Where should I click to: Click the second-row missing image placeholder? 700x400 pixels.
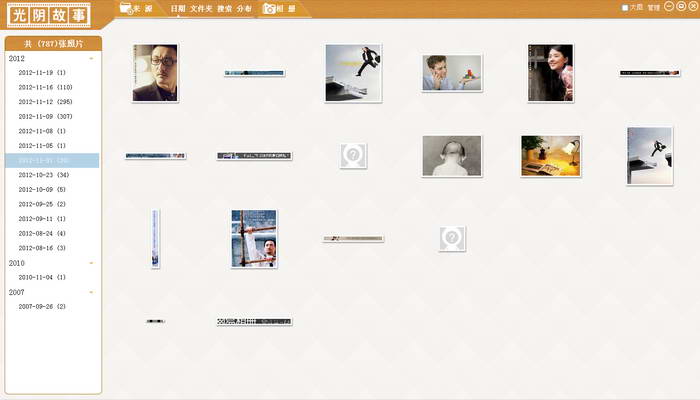[x=353, y=156]
